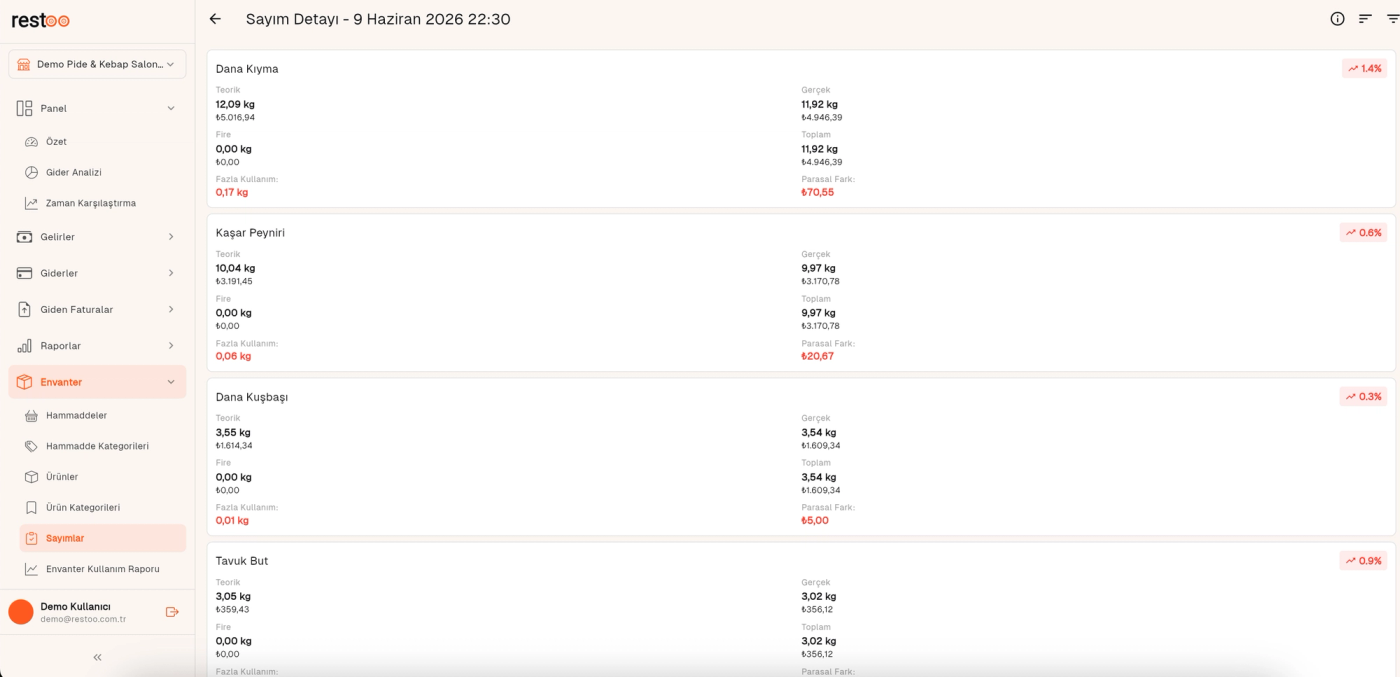Viewport: 1400px width, 677px height.
Task: Click the orange user avatar circle
Action: pos(21,612)
